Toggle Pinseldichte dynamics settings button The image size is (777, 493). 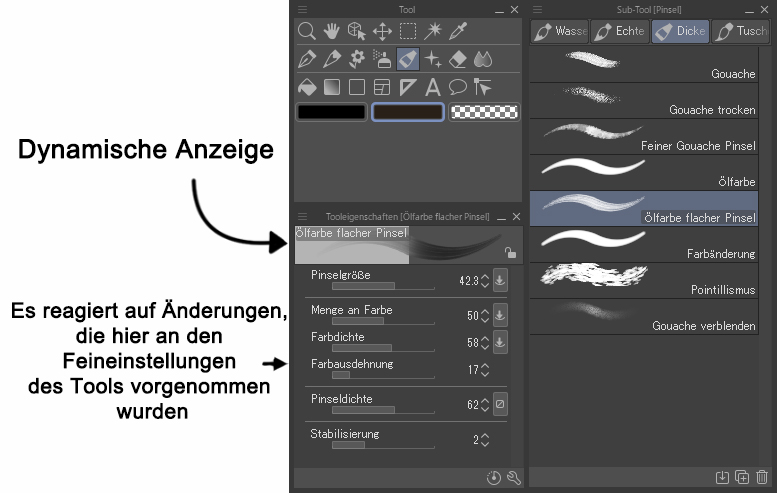tap(500, 405)
